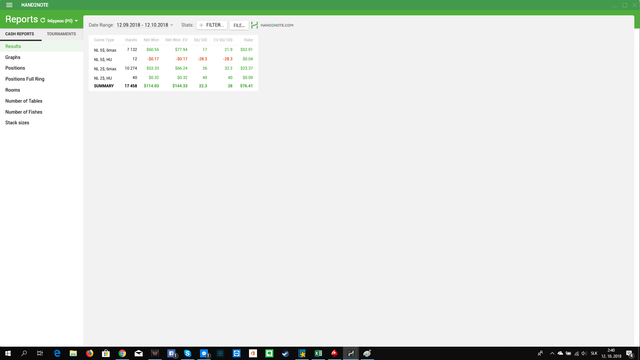Open the player selector dropdown in Reports header
This screenshot has width=640, height=360.
coord(62,20)
